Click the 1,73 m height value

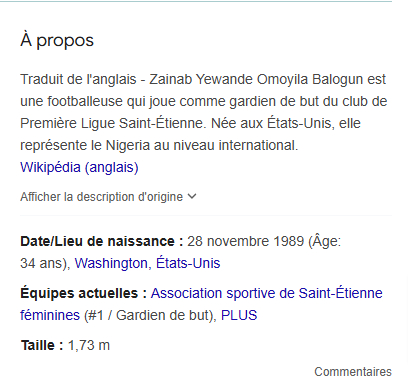(89, 345)
